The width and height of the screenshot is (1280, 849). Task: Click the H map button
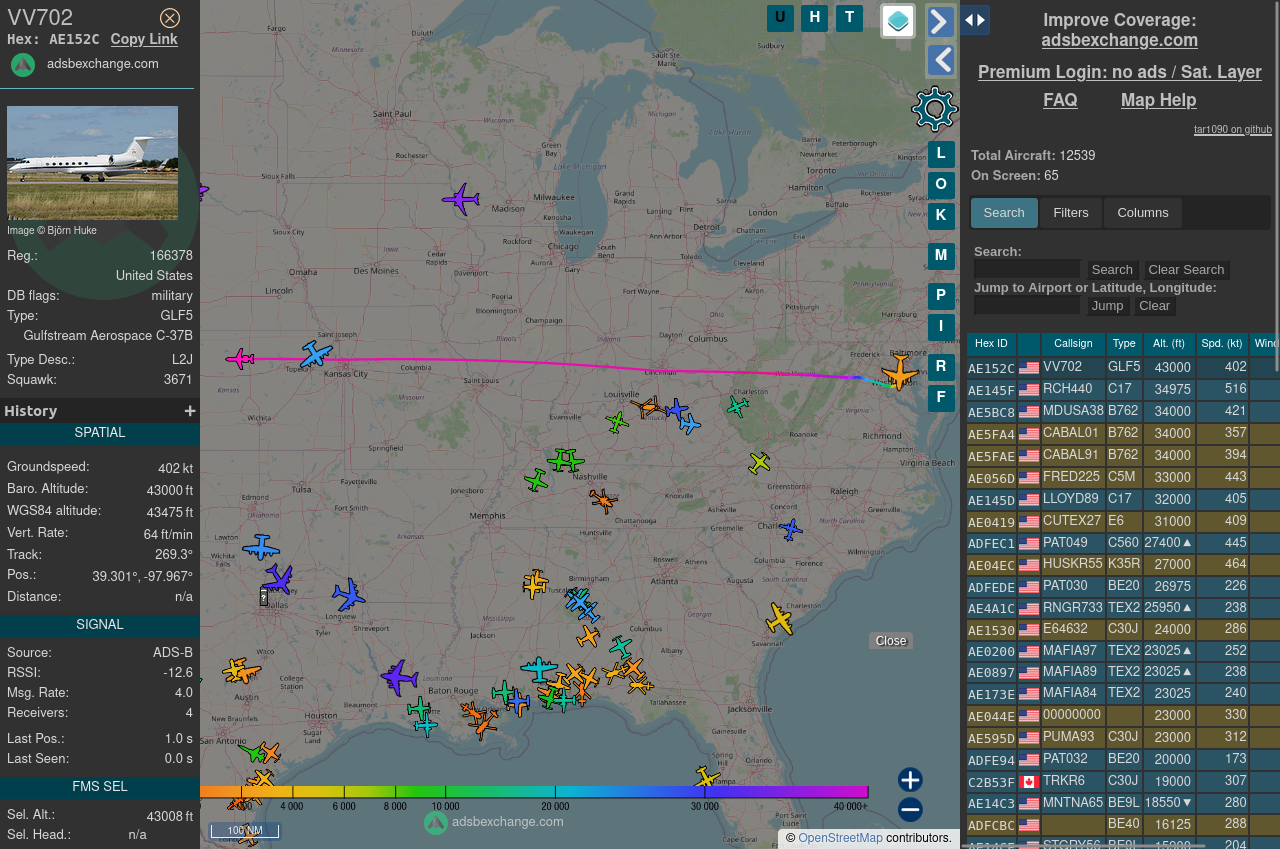(814, 18)
